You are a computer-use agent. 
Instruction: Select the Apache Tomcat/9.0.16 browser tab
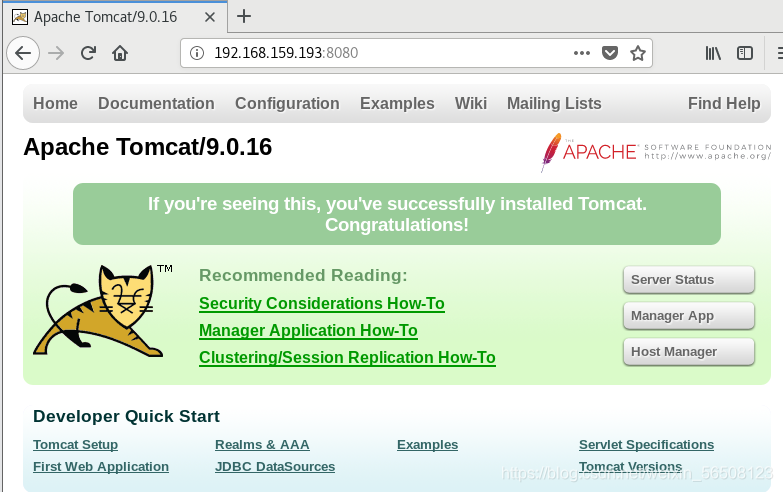pyautogui.click(x=115, y=17)
